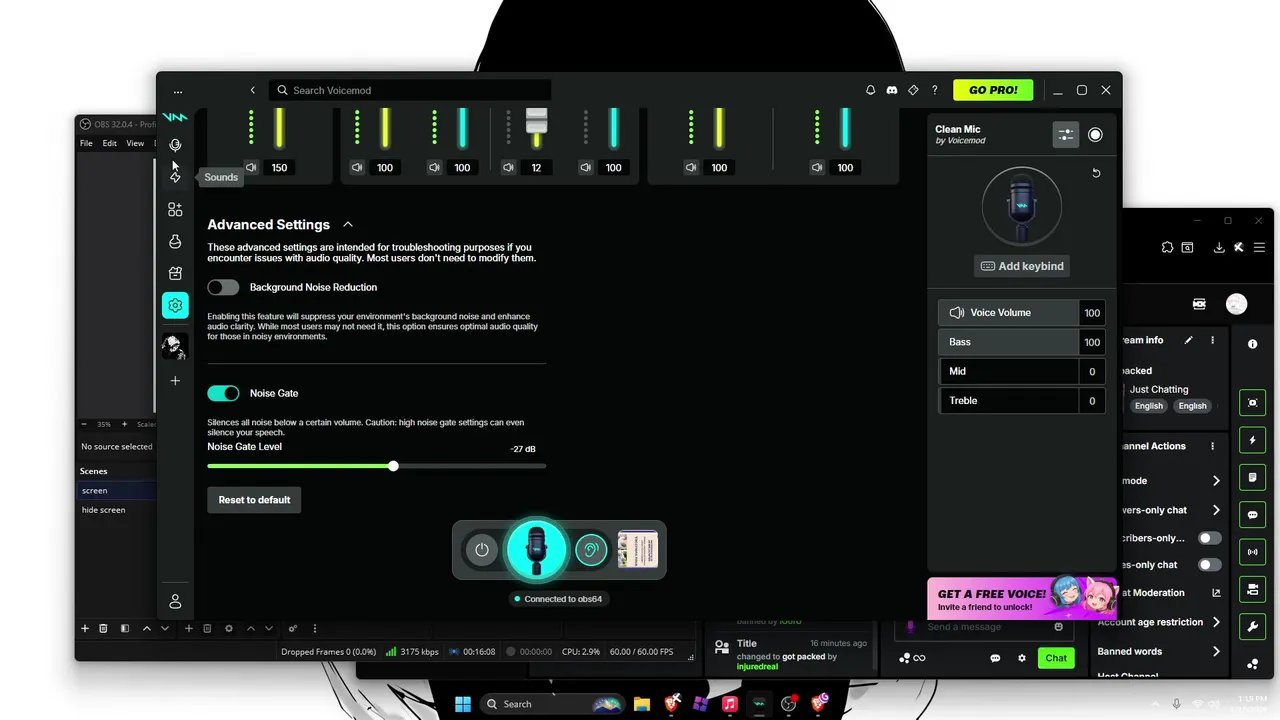Mute the channel showing 150
1280x720 pixels.
coord(251,168)
